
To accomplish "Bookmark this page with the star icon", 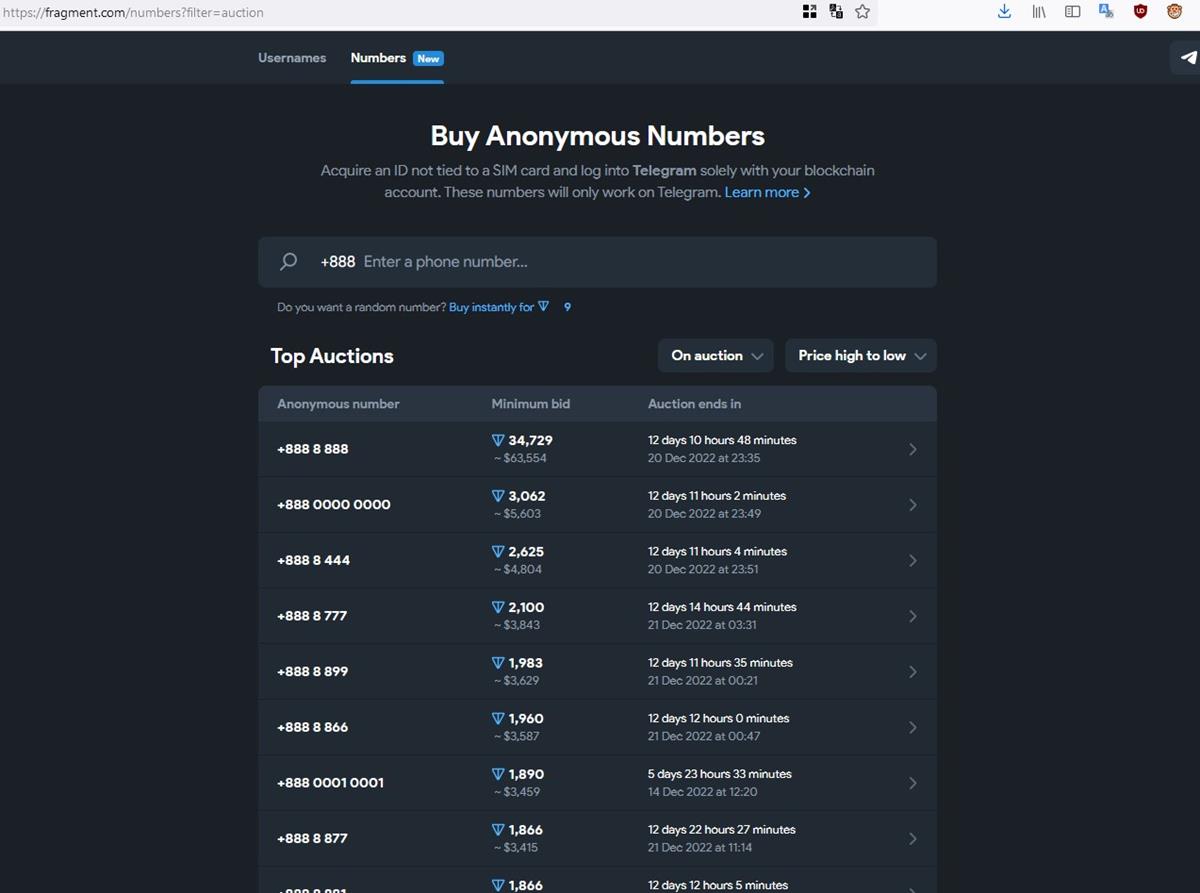I will point(862,12).
